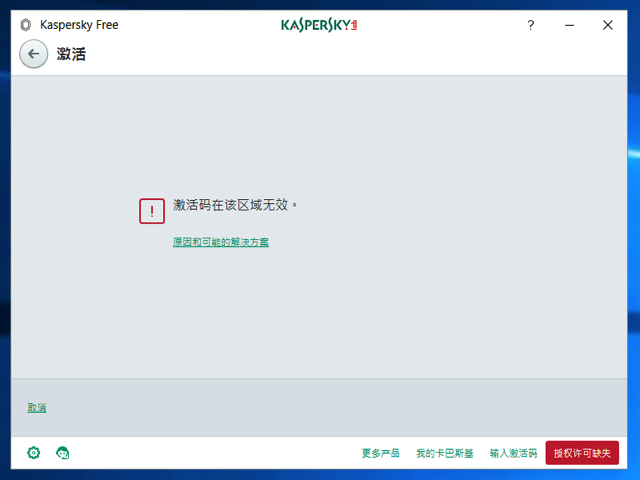Viewport: 640px width, 480px height.
Task: Click the Kaspersky logo at top center
Action: [319, 25]
